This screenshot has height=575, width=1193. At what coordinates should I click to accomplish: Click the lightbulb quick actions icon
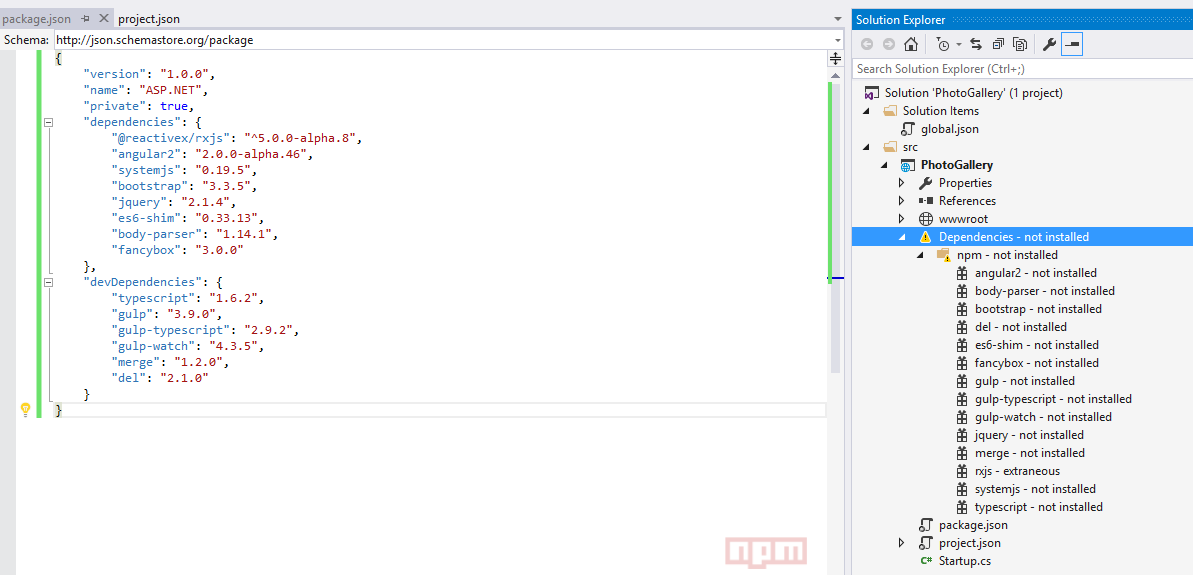pos(26,410)
